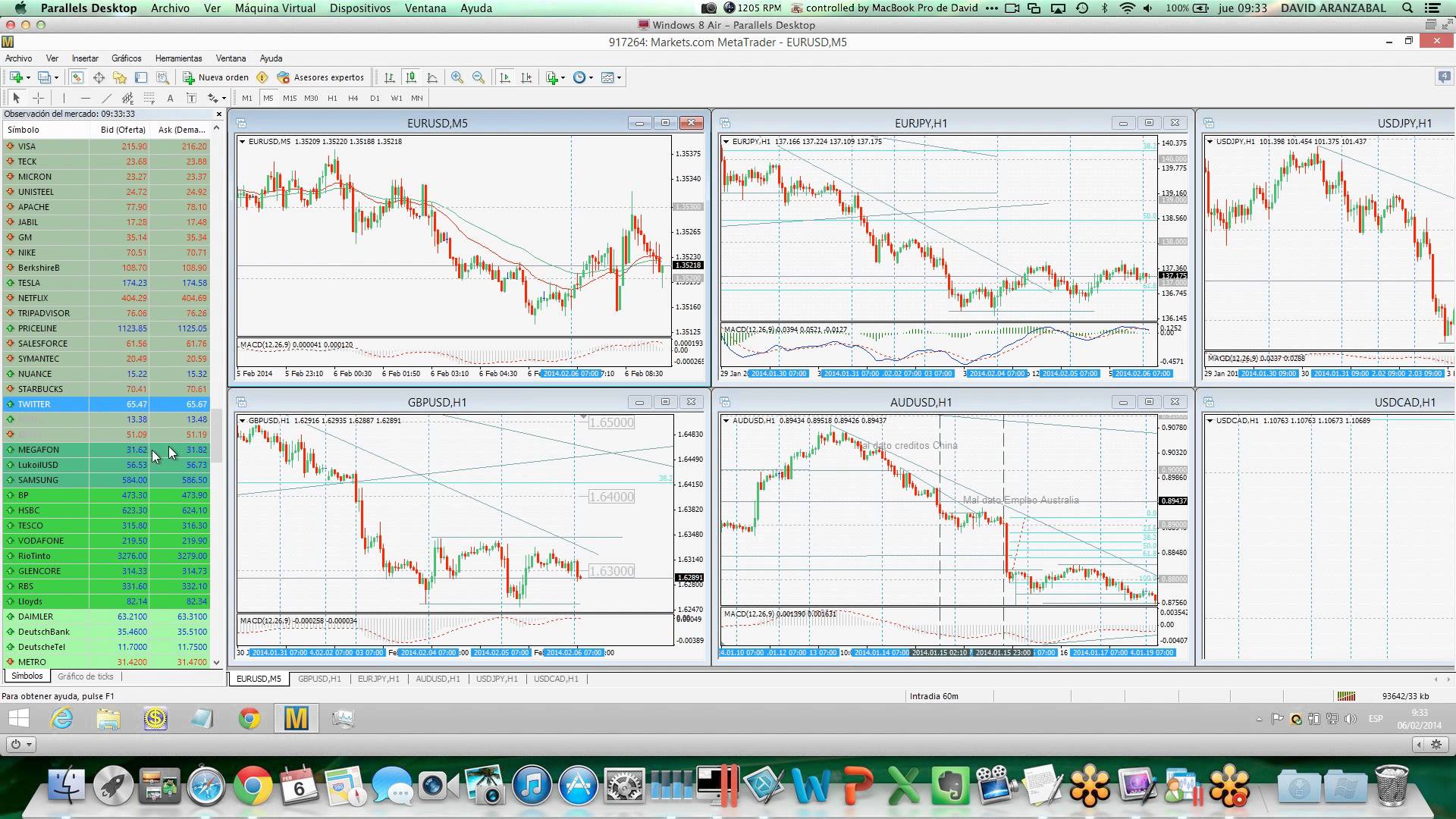Select the trendline drawing tool
Viewport: 1456px width, 819px height.
click(x=106, y=98)
